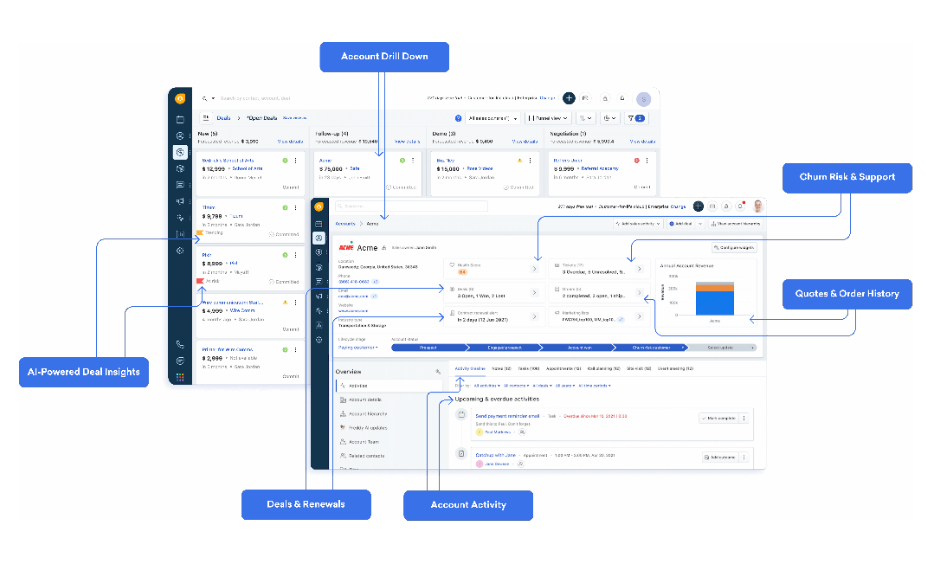Click the blue help question mark icon
The image size is (926, 567).
coord(458,118)
